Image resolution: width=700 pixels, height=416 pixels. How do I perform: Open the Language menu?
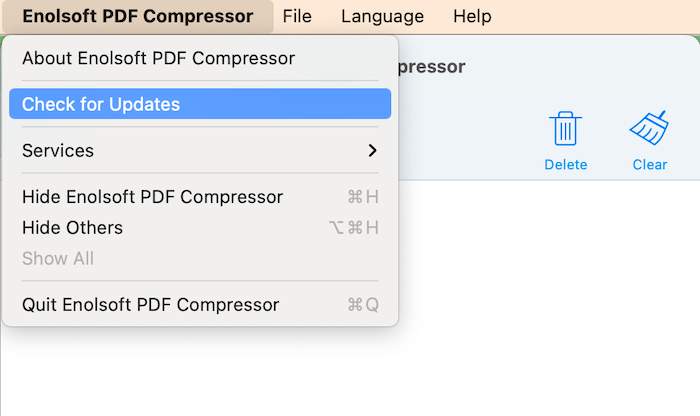(382, 16)
